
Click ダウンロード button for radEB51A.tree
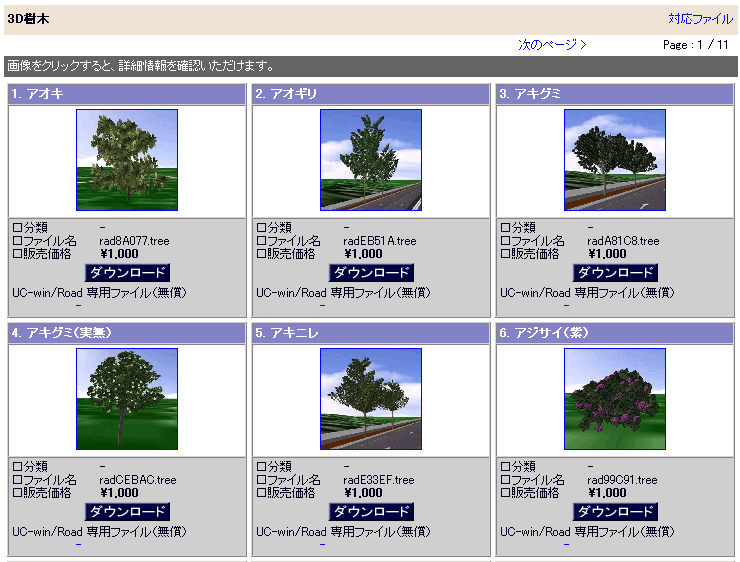371,273
